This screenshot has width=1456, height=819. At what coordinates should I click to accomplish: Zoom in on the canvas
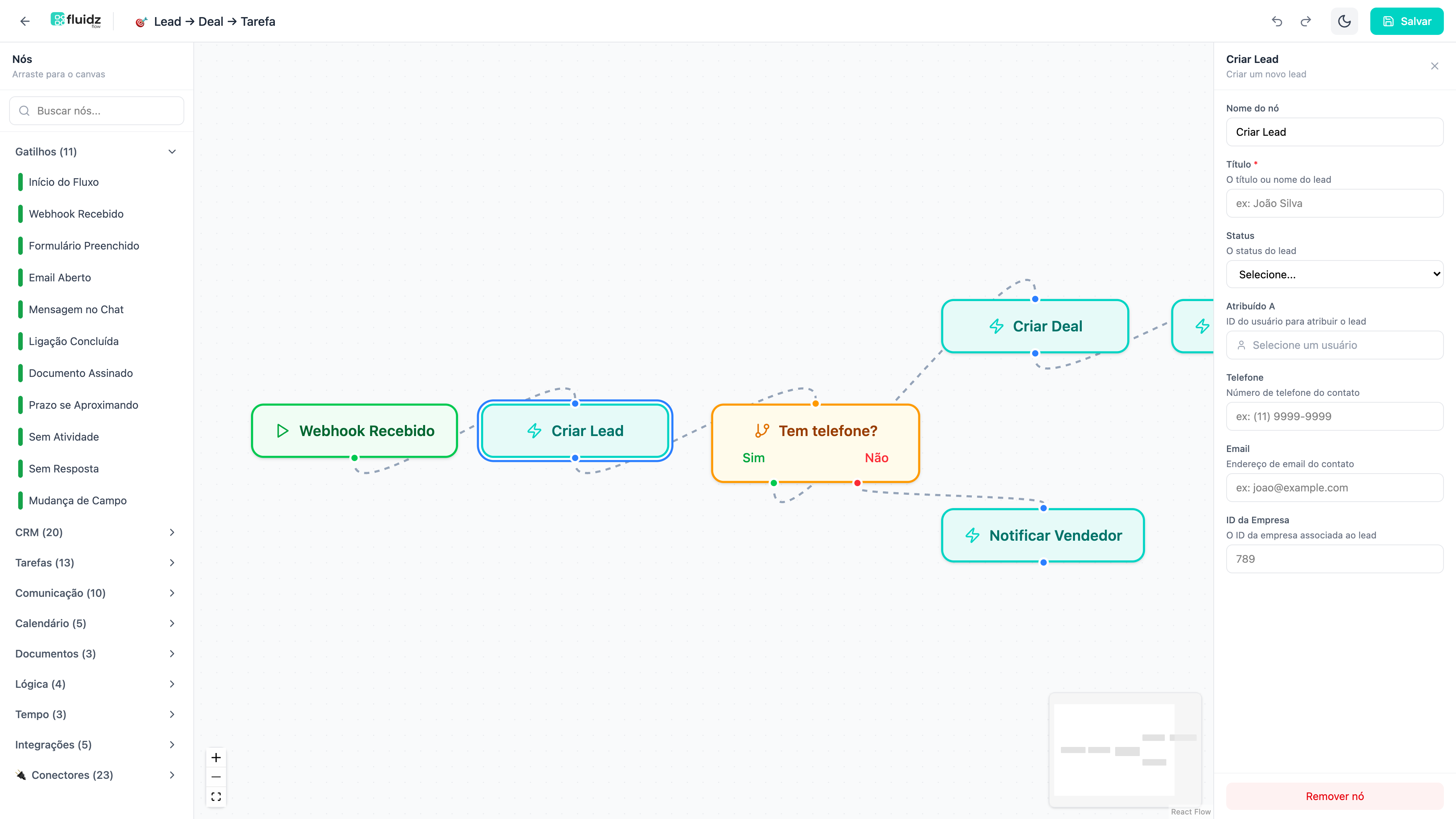[x=216, y=758]
